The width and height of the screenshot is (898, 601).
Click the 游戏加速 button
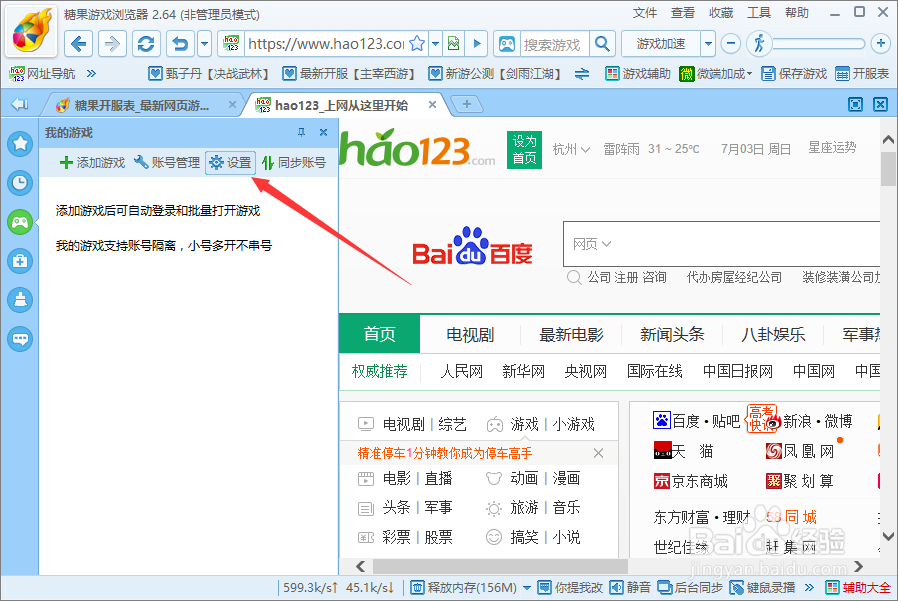pos(661,44)
